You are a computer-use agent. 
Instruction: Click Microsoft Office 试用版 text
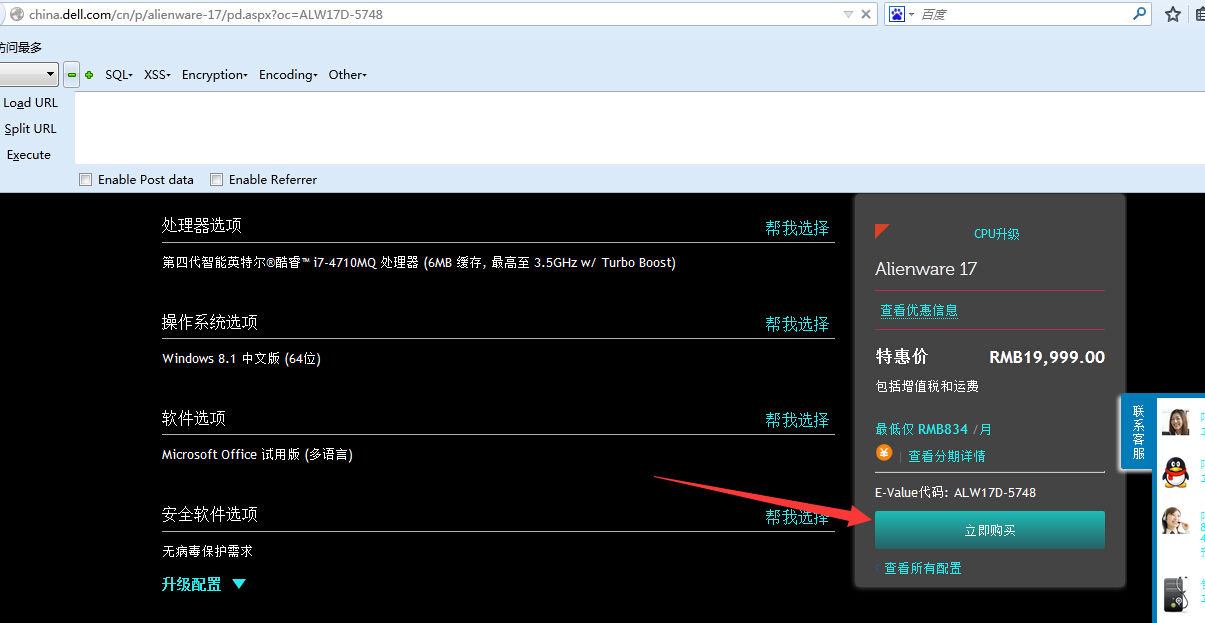tap(257, 454)
